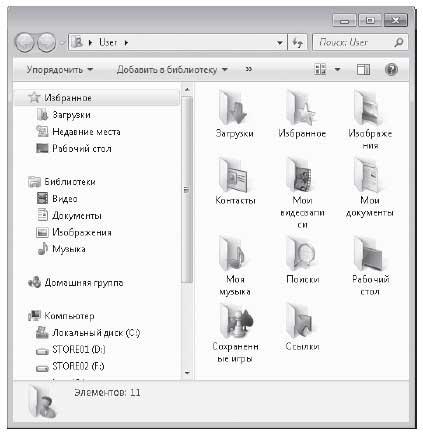The image size is (423, 435).
Task: Expand the Упорядочить dropdown menu
Action: [60, 70]
